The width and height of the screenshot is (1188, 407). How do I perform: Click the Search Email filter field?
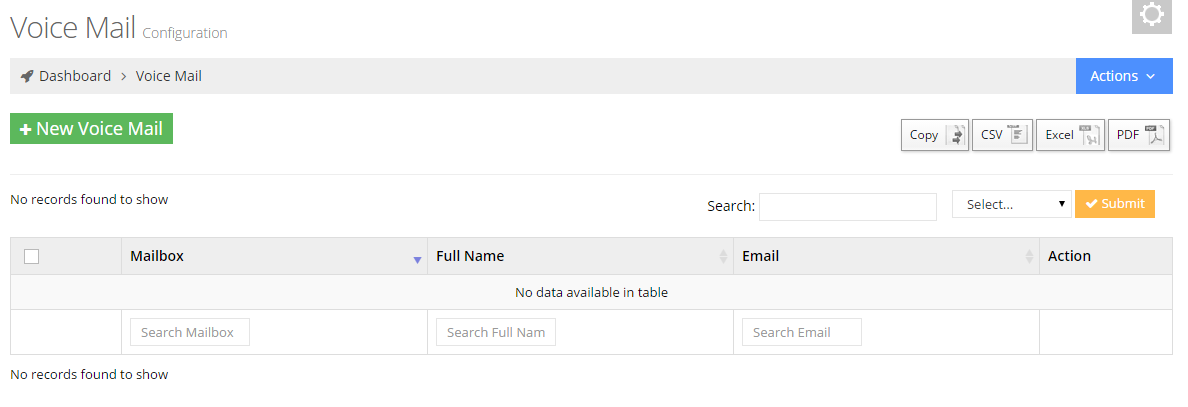(802, 332)
